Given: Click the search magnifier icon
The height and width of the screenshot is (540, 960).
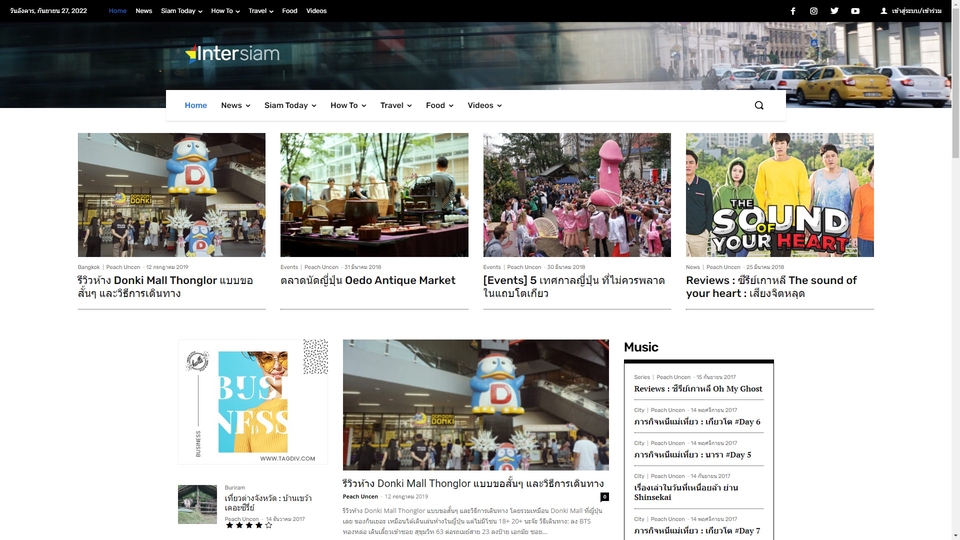Looking at the screenshot, I should coord(759,105).
